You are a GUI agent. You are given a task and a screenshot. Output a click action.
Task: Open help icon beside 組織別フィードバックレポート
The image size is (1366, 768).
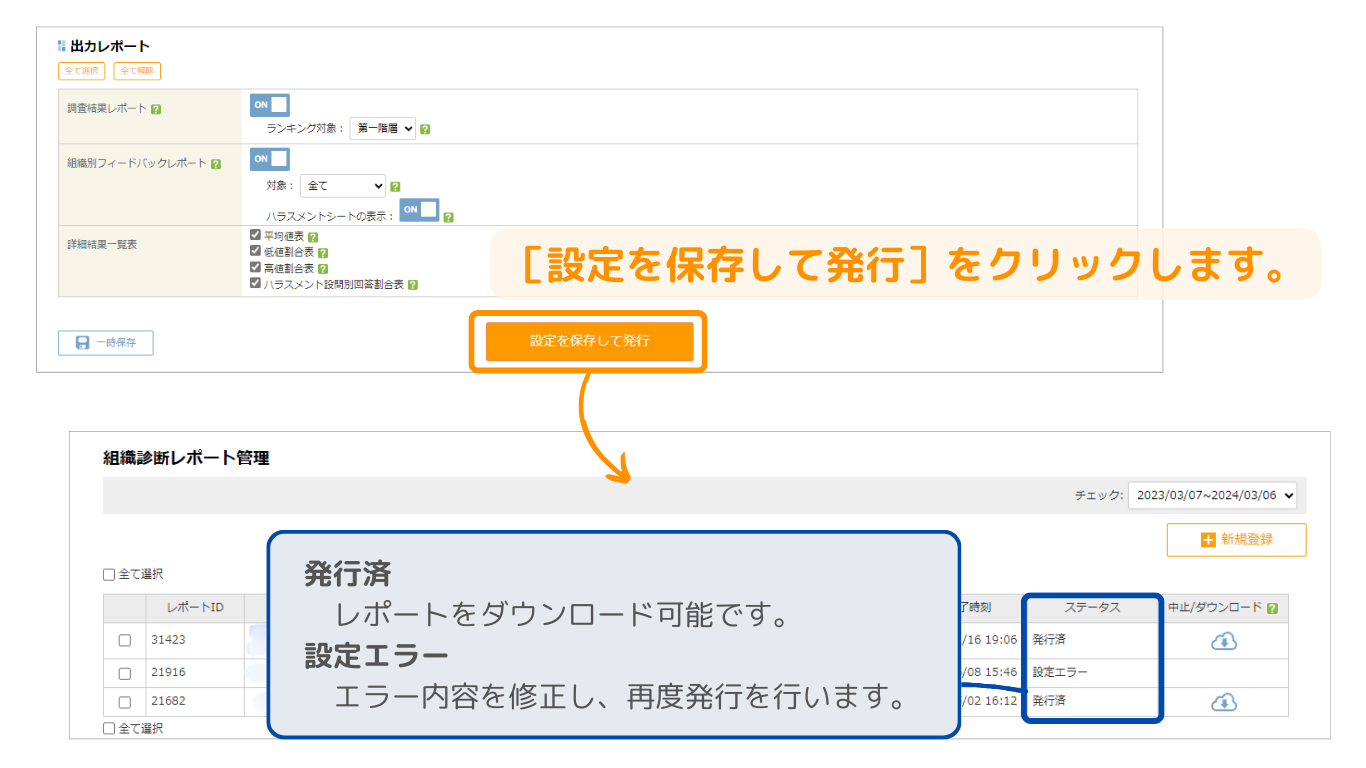pyautogui.click(x=216, y=164)
